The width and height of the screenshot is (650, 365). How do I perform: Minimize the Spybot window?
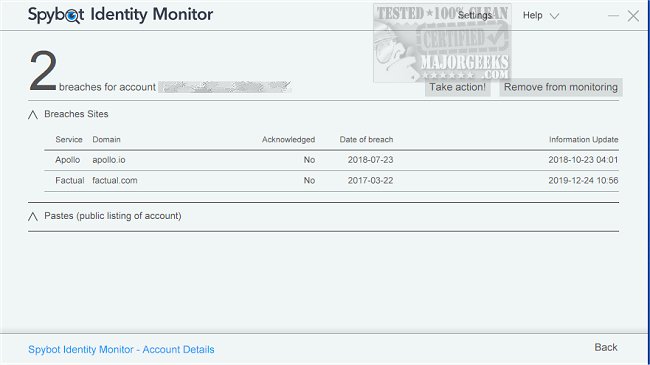click(x=613, y=16)
